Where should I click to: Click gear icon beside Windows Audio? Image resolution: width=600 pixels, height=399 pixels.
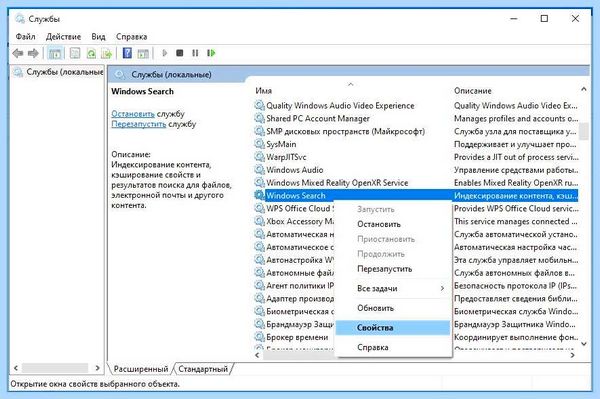pos(259,169)
